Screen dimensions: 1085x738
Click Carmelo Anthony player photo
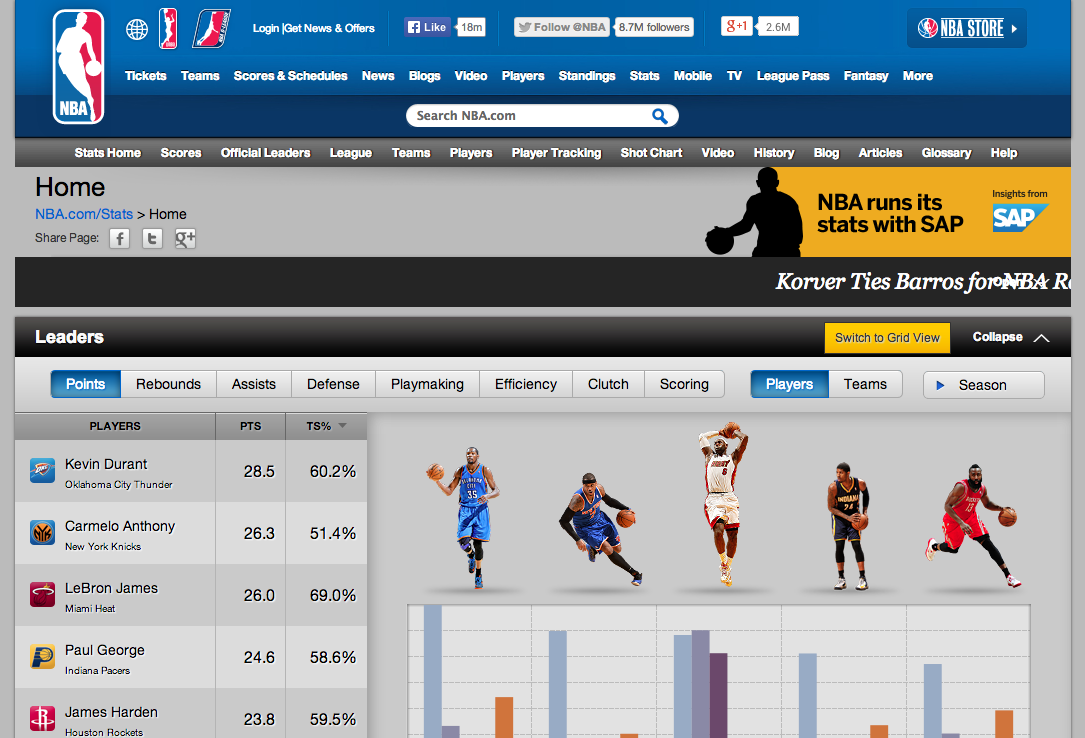pos(599,530)
